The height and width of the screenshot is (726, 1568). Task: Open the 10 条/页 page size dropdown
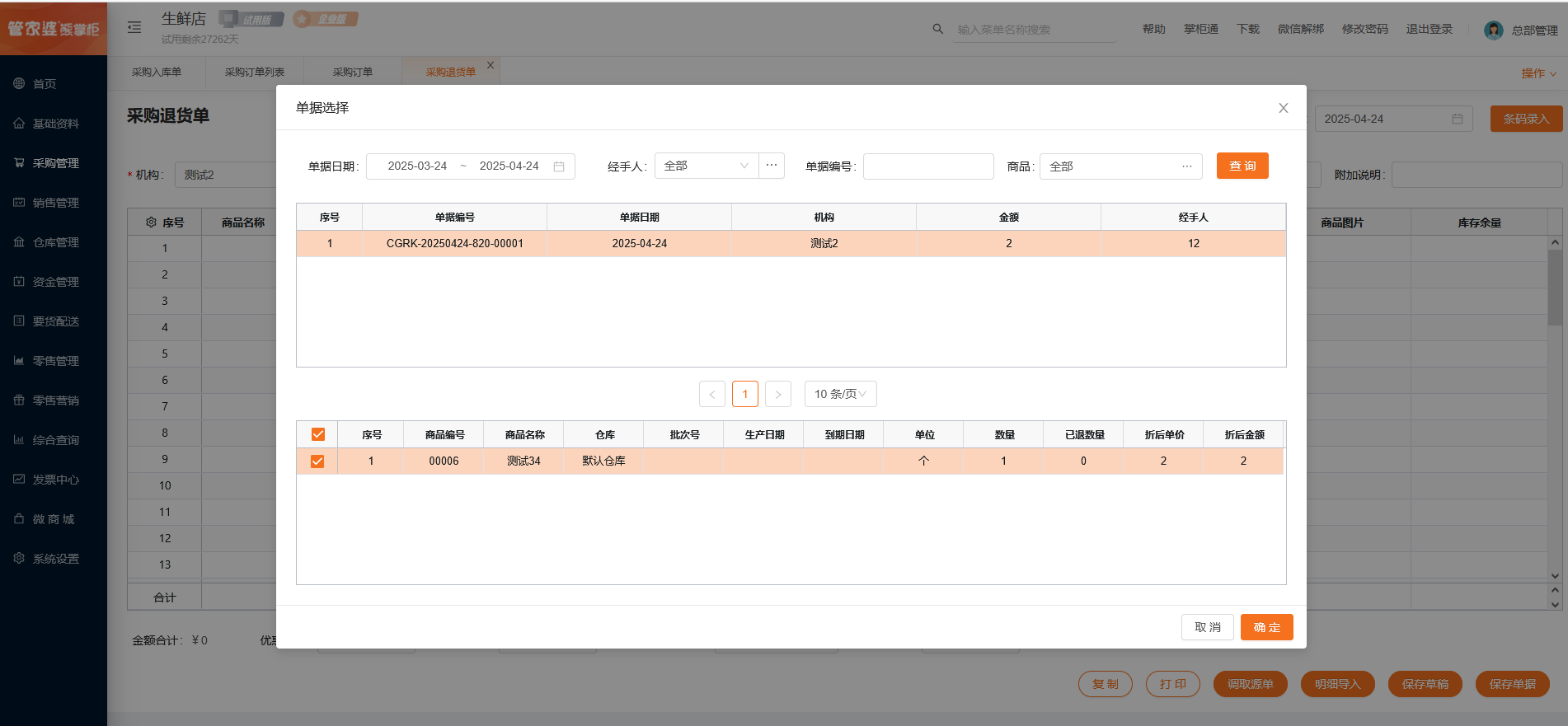[840, 394]
